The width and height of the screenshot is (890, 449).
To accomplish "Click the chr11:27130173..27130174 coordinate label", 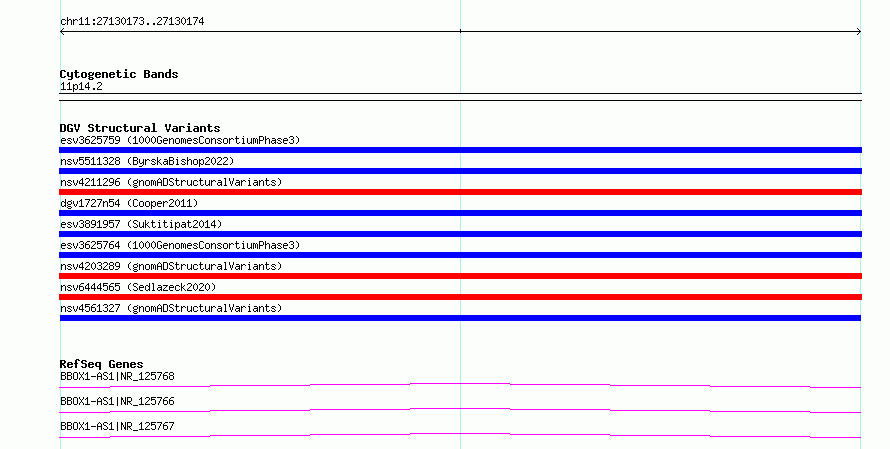I will (x=132, y=21).
